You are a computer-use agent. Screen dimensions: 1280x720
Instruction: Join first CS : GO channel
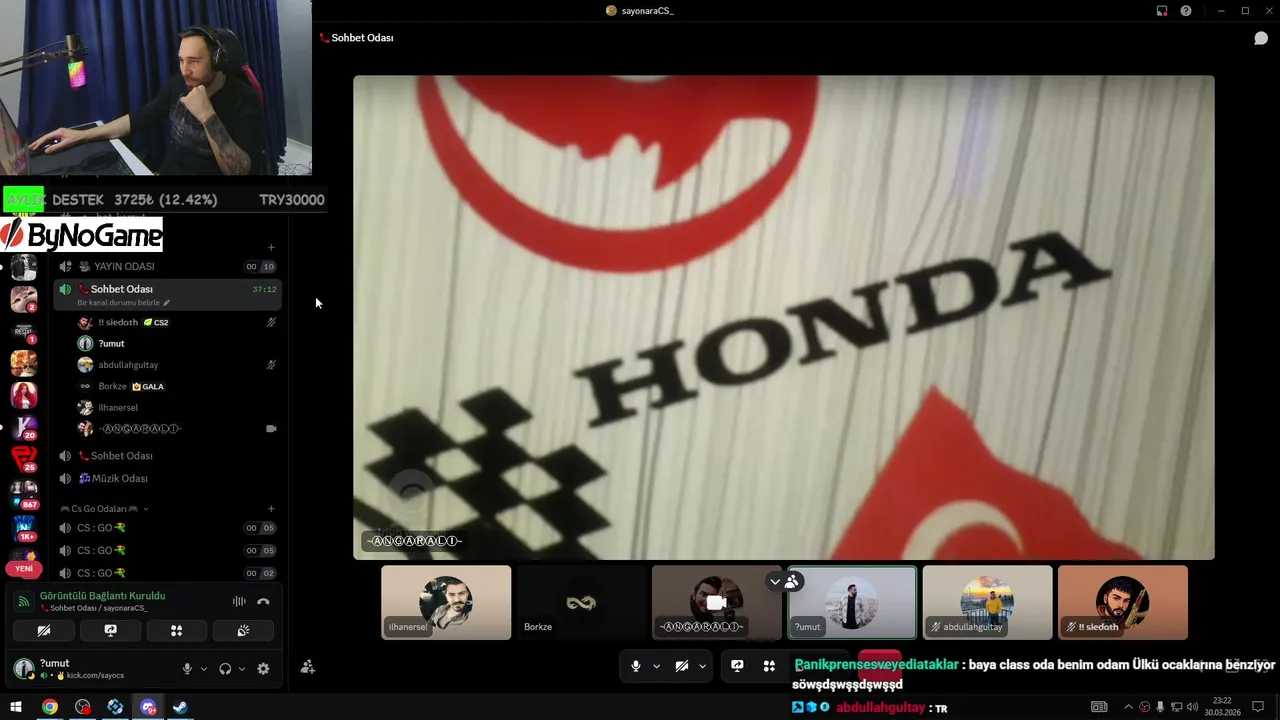click(x=167, y=528)
